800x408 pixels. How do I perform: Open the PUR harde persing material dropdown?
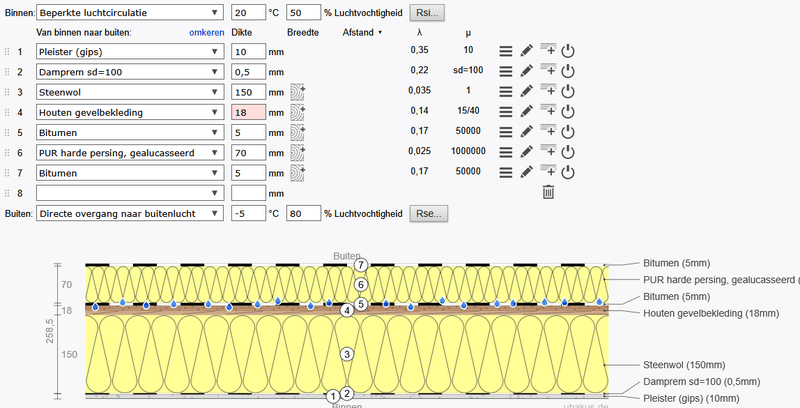tap(130, 152)
